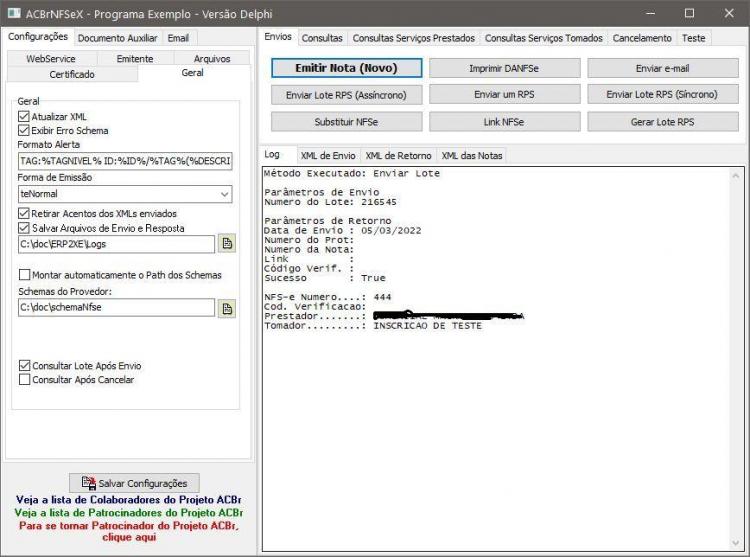Click 'Método Executado: Enviar Lote' log line
Screen dimensions: 750x557
352,174
